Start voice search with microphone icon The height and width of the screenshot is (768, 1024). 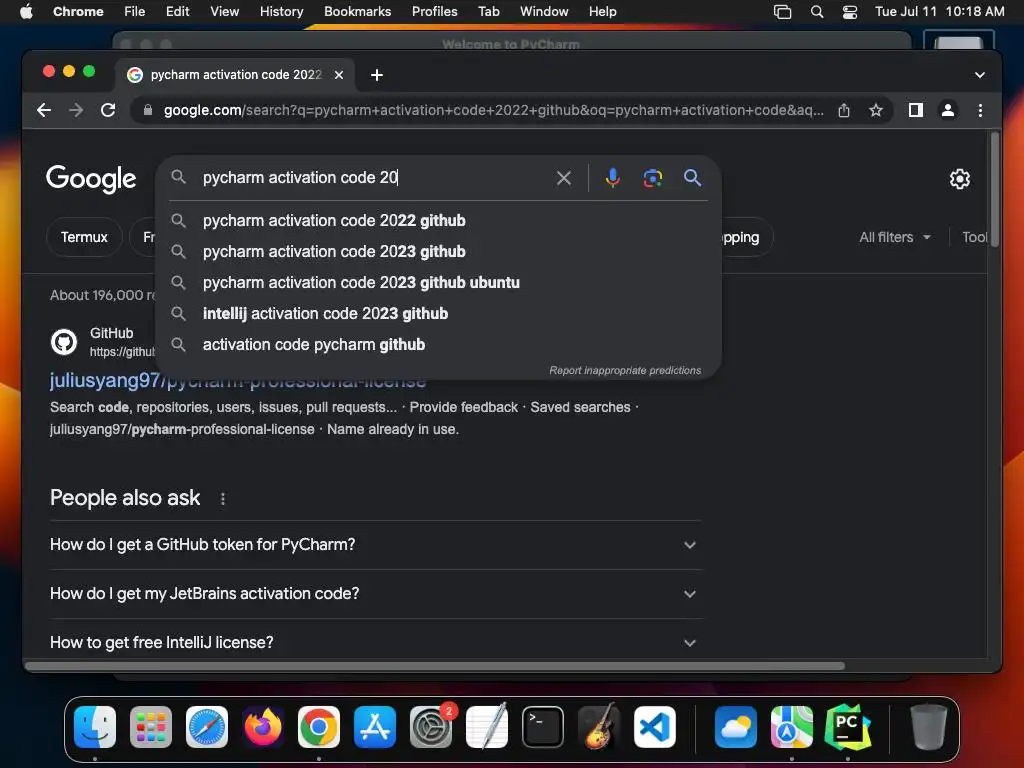click(613, 178)
